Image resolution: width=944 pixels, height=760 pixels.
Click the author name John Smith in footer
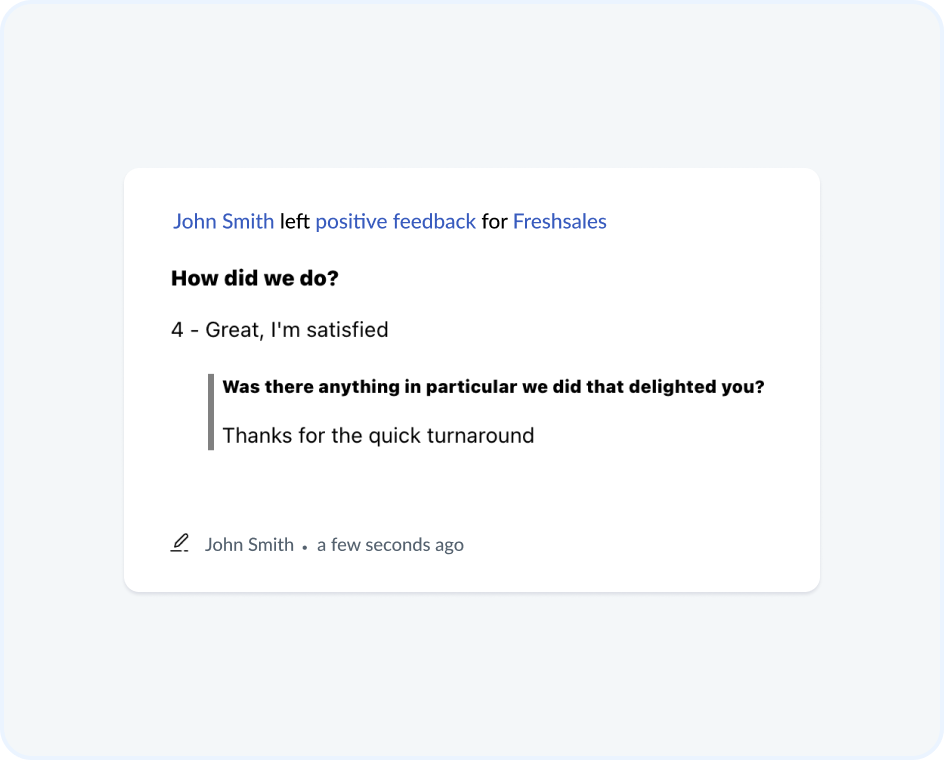pyautogui.click(x=249, y=544)
